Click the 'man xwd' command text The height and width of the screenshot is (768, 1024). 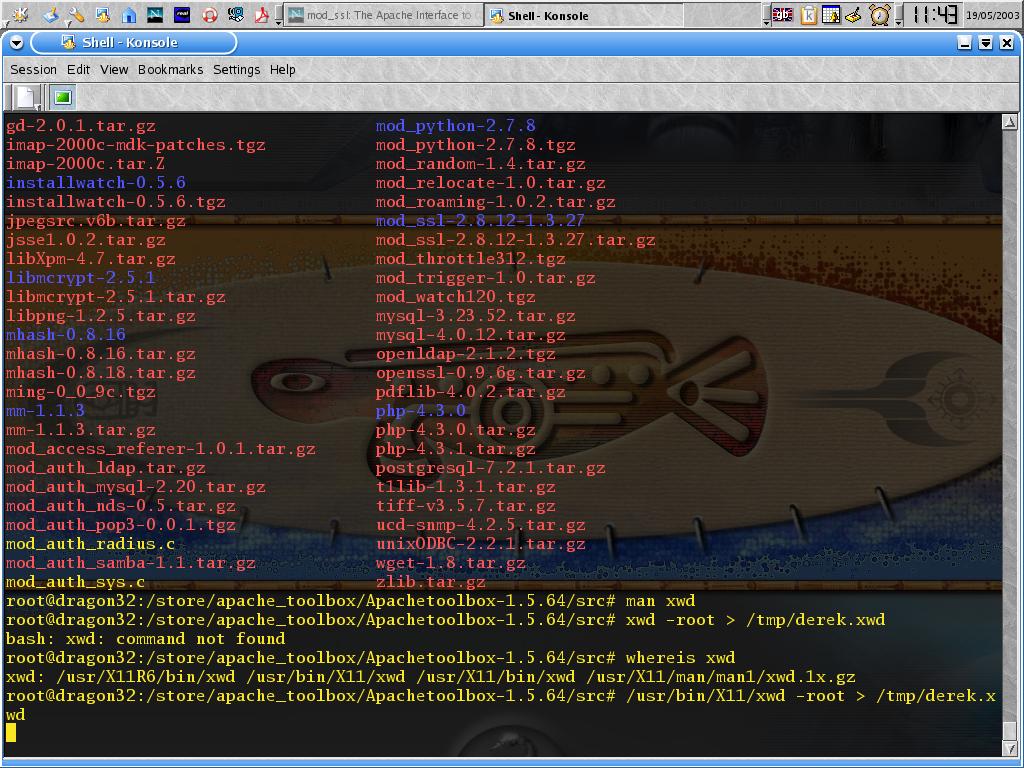pos(660,601)
